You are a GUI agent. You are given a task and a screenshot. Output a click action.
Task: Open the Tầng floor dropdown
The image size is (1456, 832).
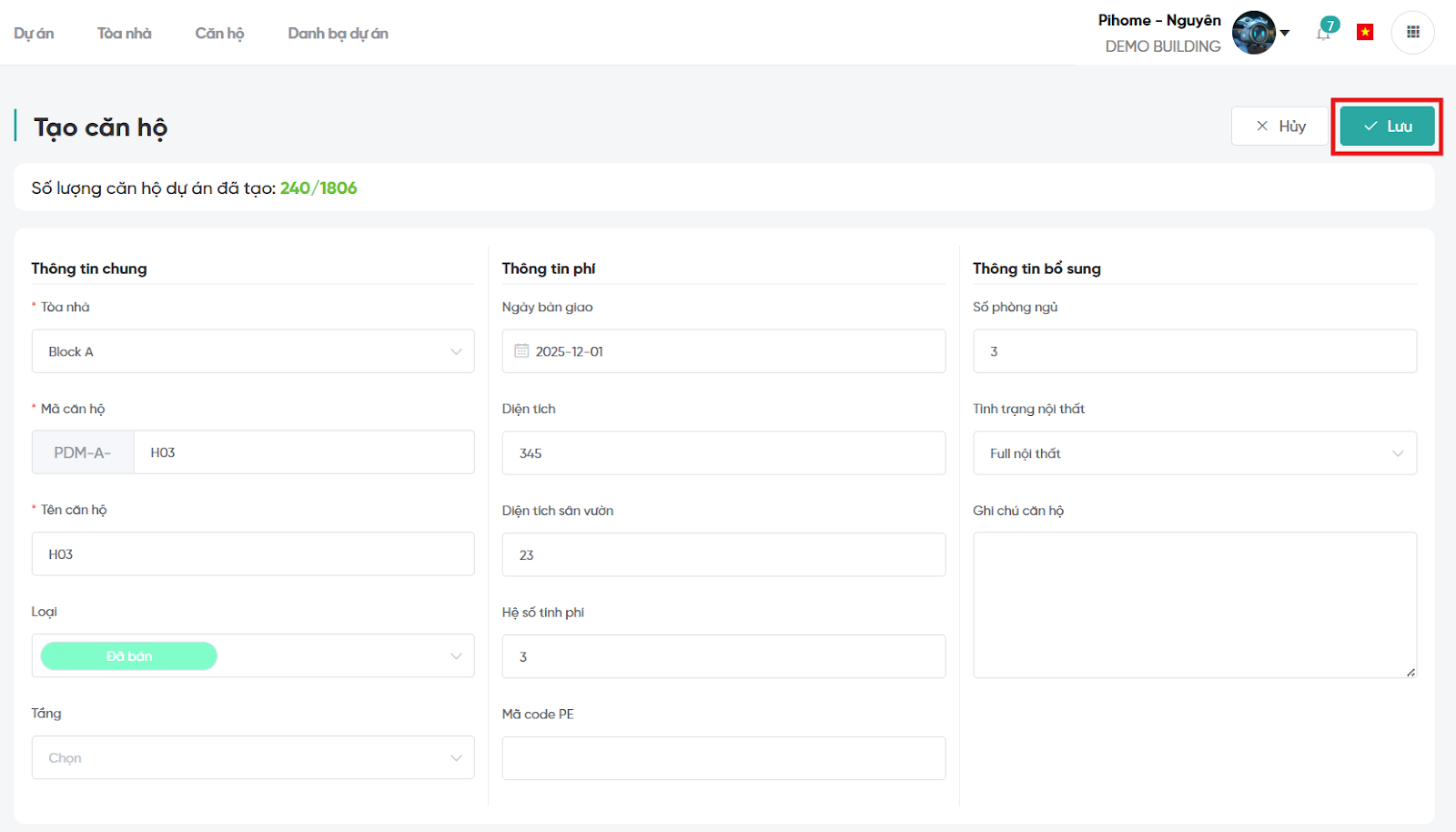point(253,757)
